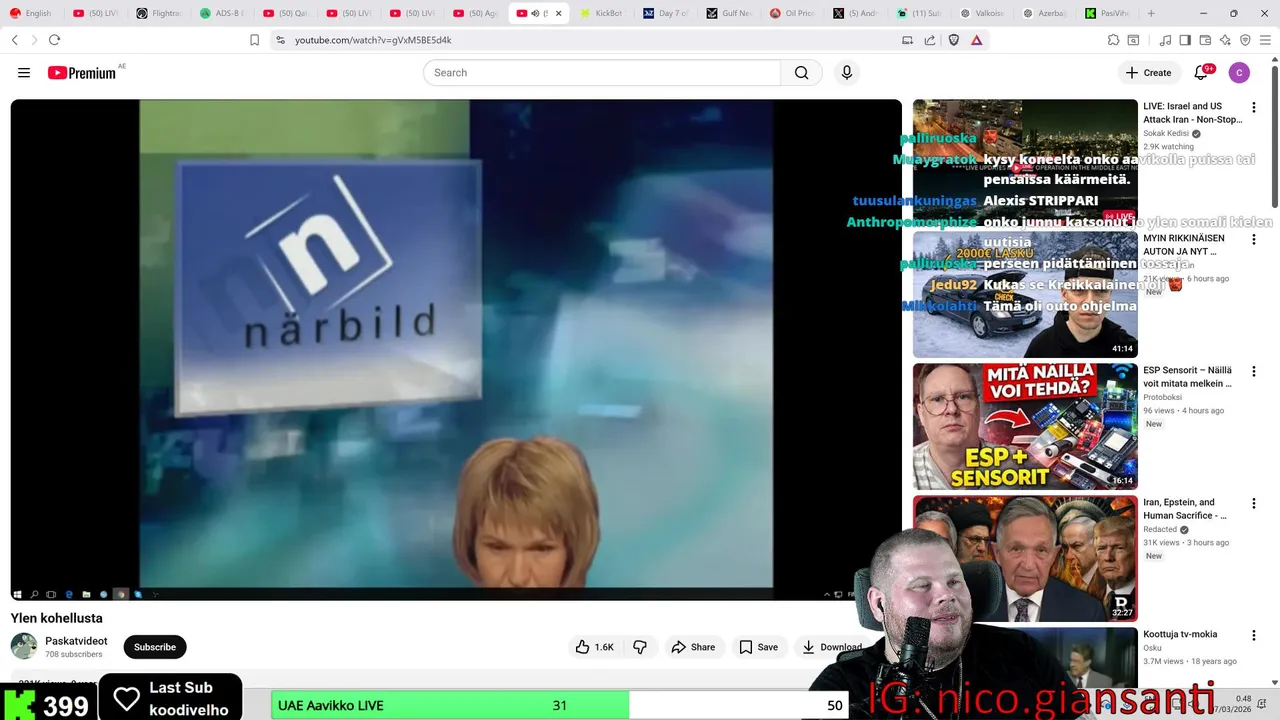This screenshot has width=1280, height=720.
Task: Focus the YouTube search field
Action: 602,73
